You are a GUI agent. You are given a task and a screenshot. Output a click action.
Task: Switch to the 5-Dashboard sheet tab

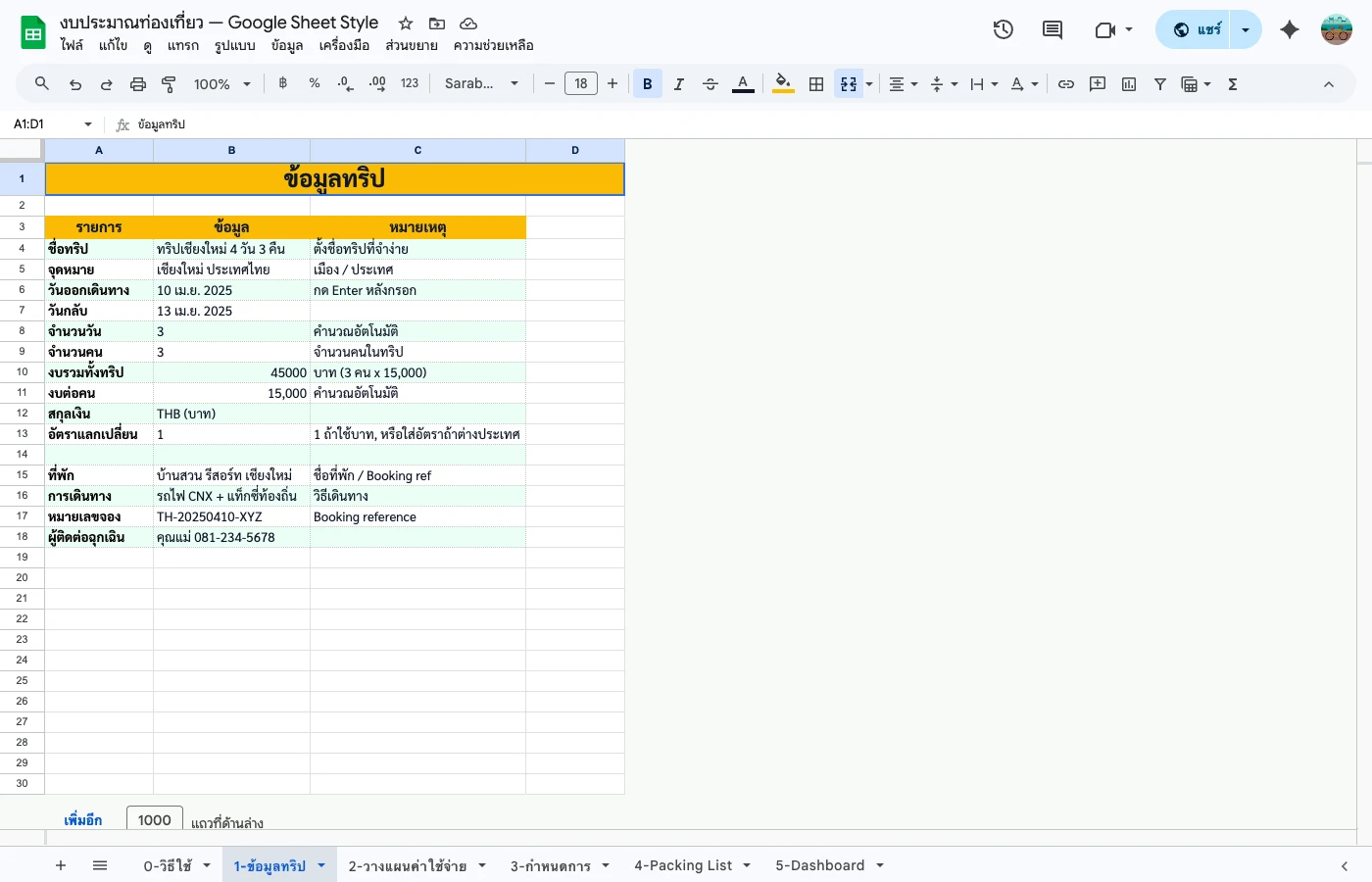820,865
